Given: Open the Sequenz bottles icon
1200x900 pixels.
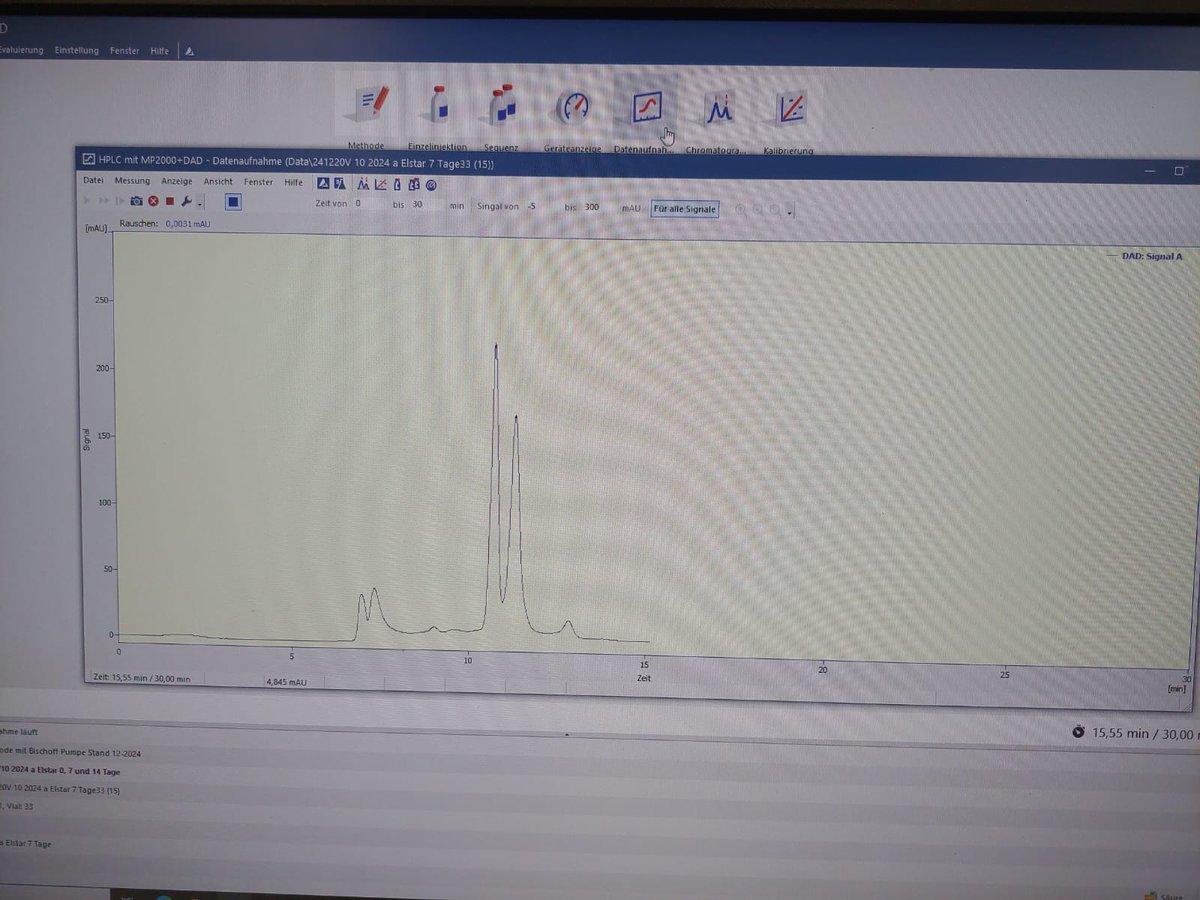Looking at the screenshot, I should coord(502,104).
